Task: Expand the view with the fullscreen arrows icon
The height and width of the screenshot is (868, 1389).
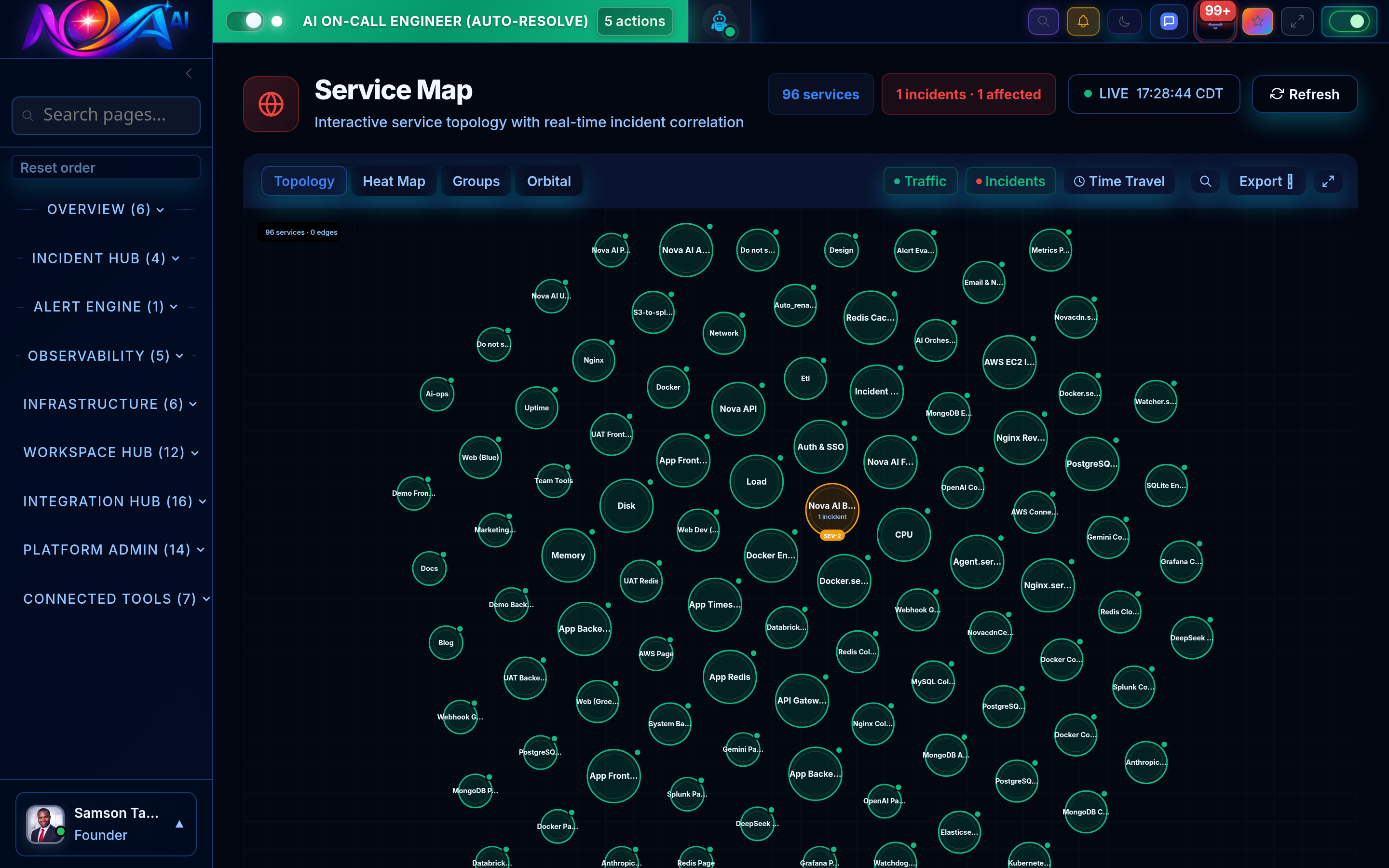Action: click(1297, 21)
